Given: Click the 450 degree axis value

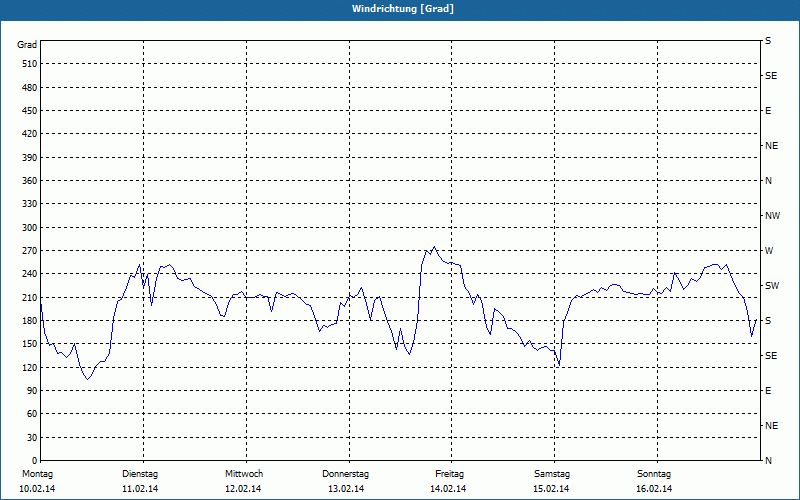Looking at the screenshot, I should pyautogui.click(x=30, y=111).
